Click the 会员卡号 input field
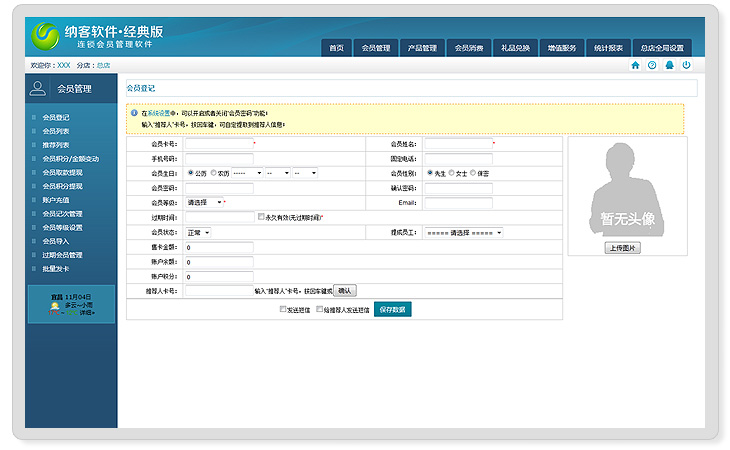The image size is (730, 450). point(218,144)
